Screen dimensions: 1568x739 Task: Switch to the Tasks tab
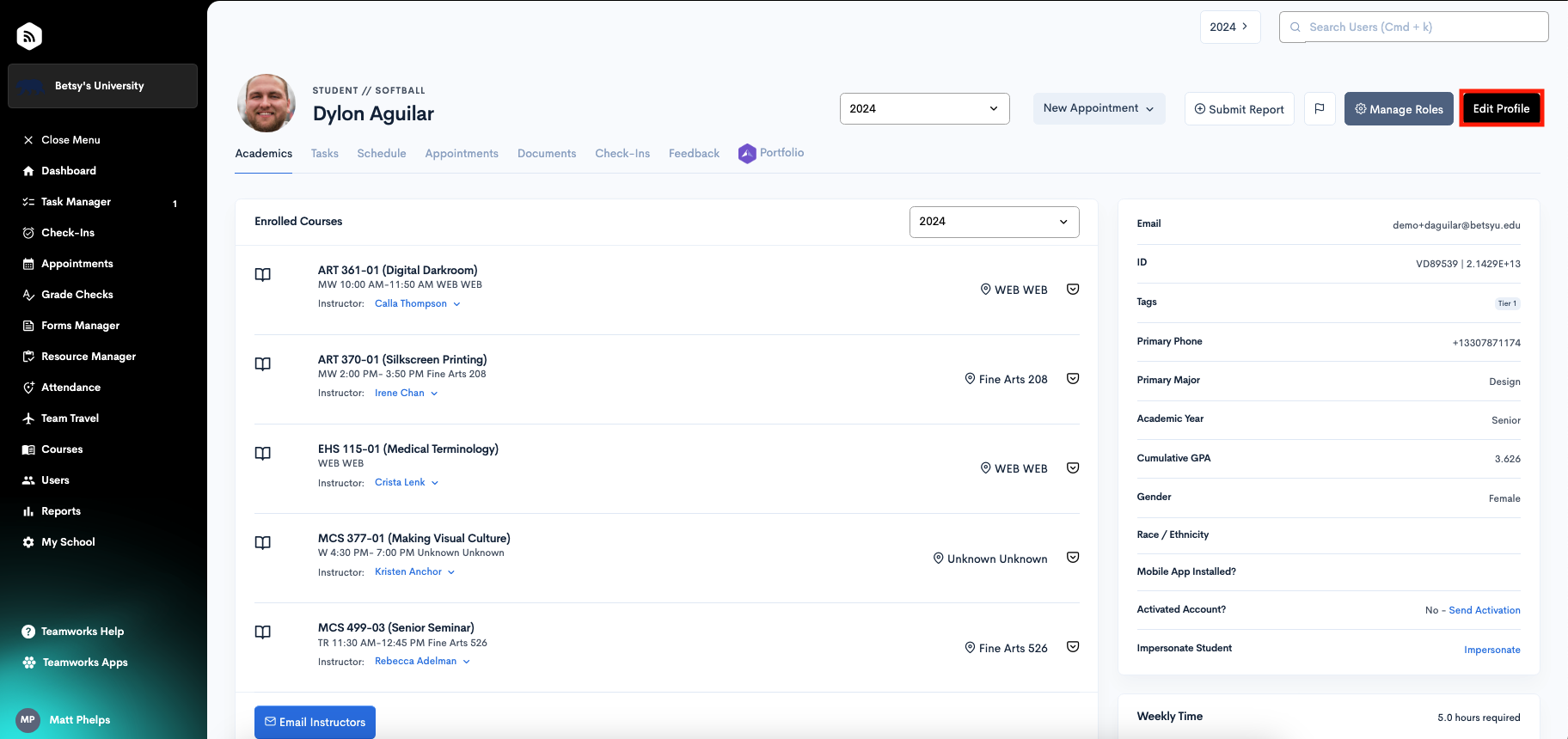(x=325, y=154)
